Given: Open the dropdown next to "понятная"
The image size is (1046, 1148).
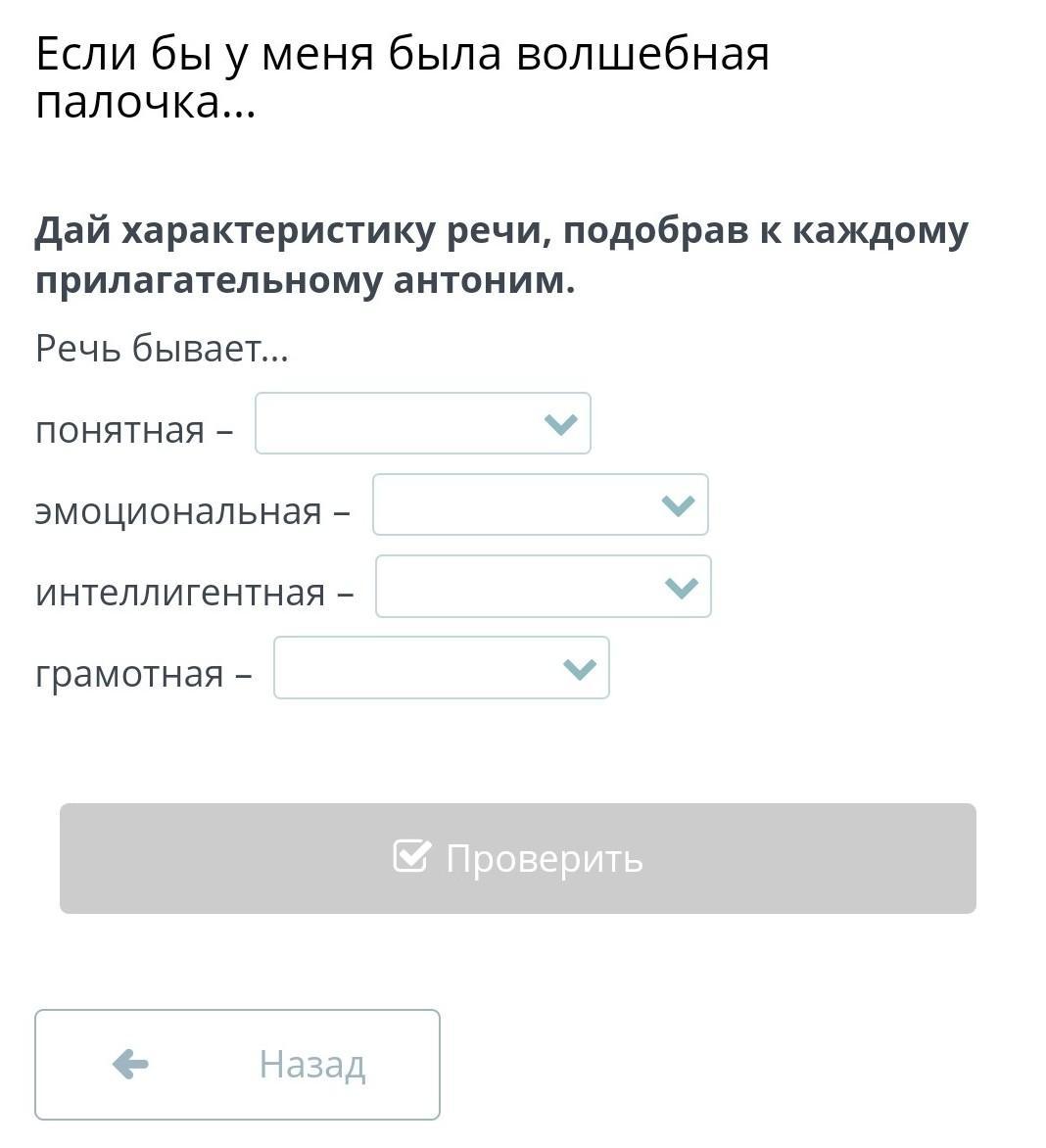Looking at the screenshot, I should click(x=421, y=423).
